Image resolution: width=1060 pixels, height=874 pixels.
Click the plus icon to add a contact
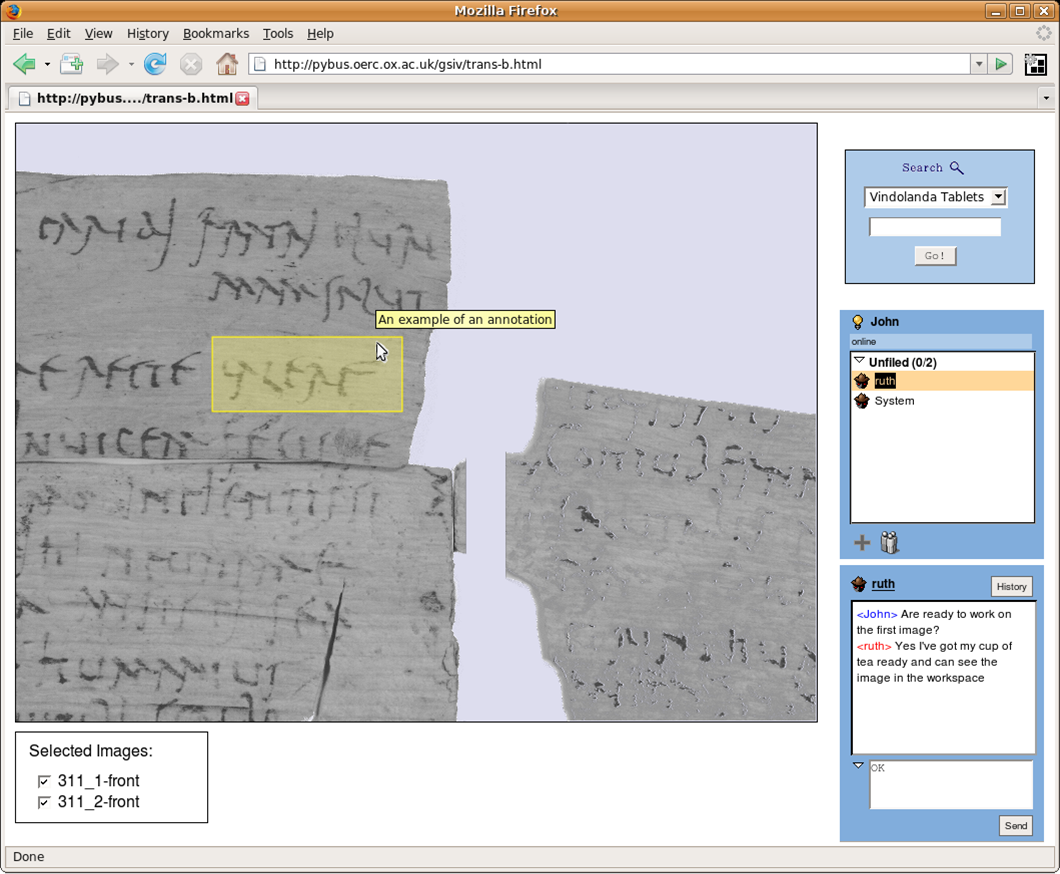coord(862,543)
